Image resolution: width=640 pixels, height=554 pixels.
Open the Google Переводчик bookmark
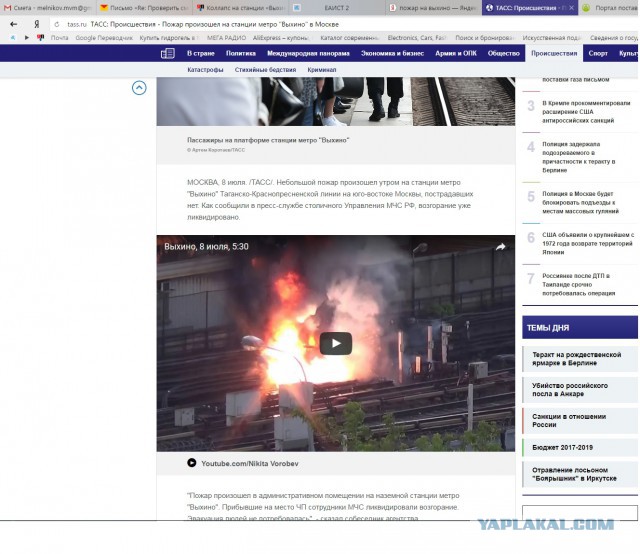coord(104,38)
